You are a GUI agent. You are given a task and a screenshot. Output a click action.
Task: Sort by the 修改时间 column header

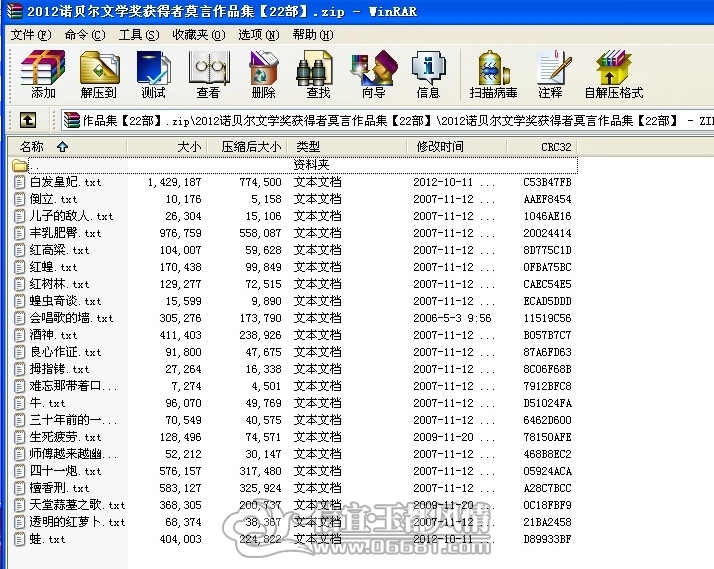coord(457,147)
